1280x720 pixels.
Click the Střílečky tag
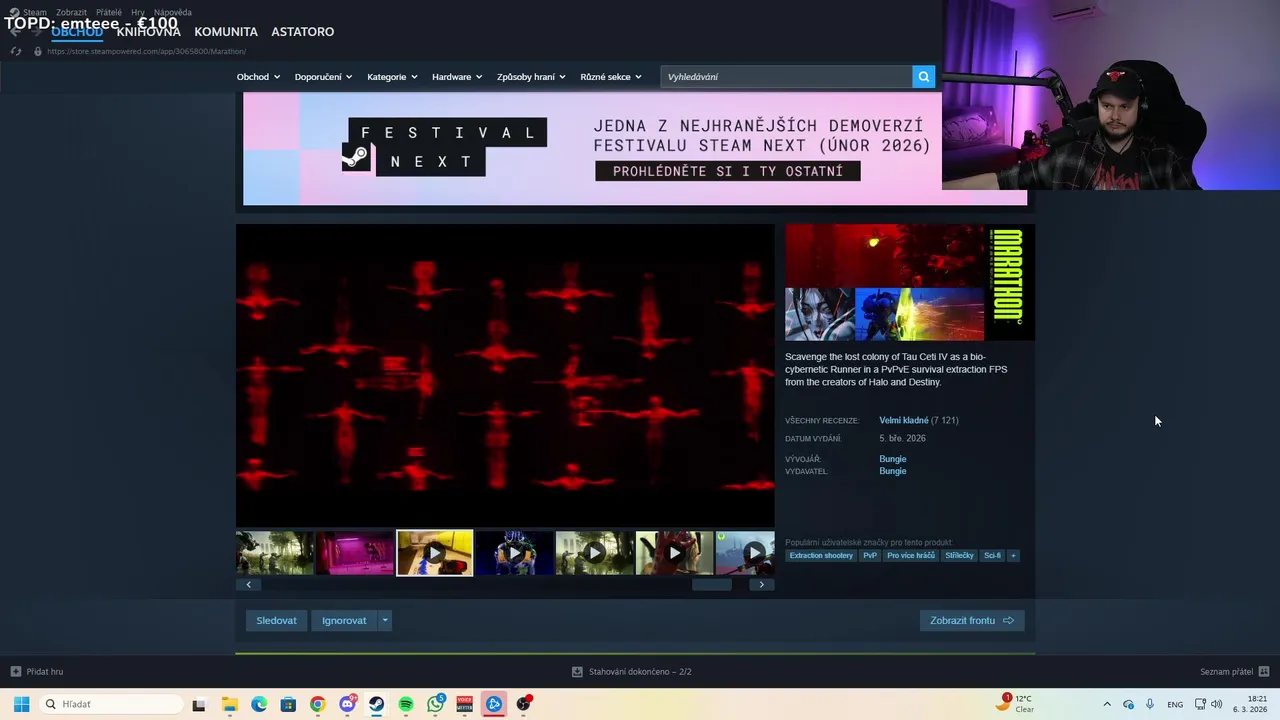[959, 555]
